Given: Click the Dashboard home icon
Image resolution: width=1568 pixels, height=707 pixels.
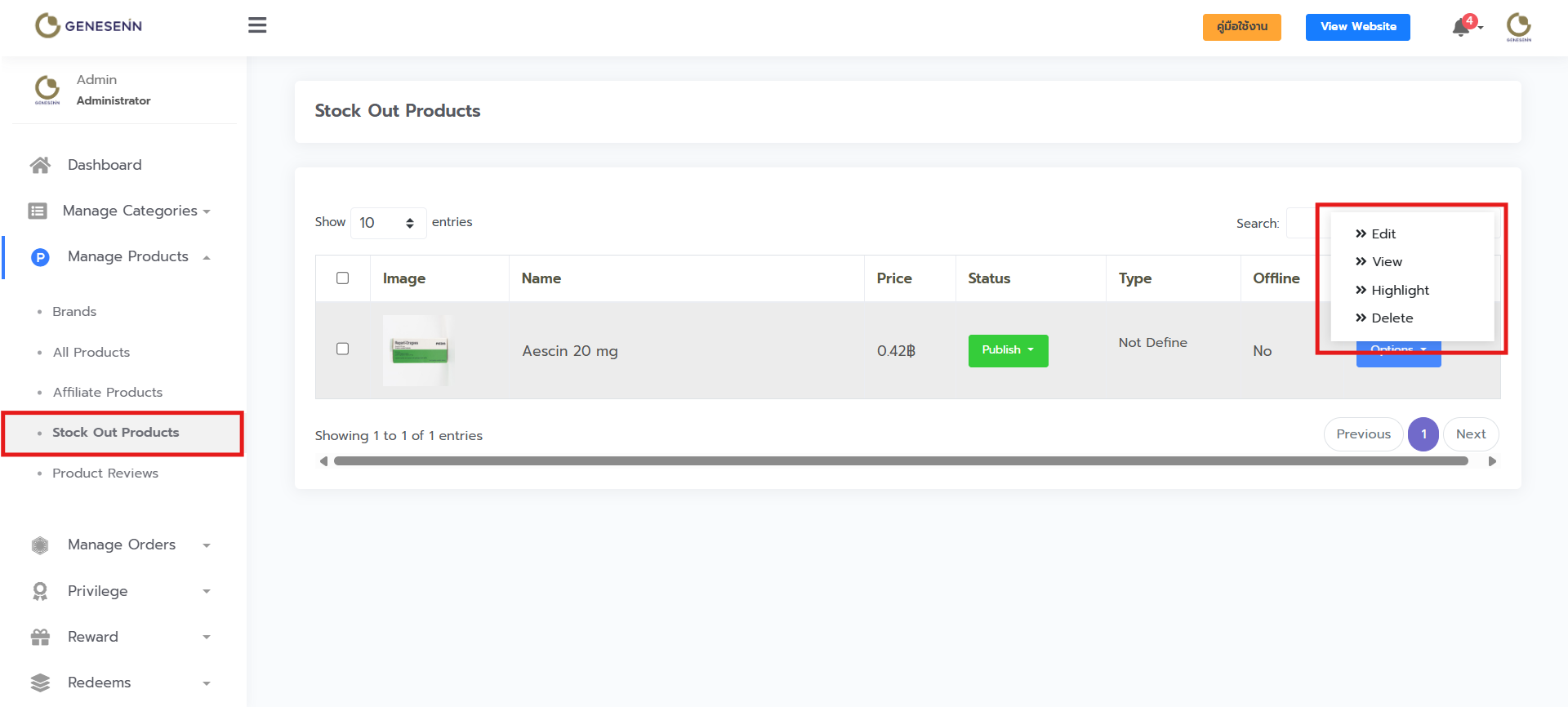Looking at the screenshot, I should [40, 165].
